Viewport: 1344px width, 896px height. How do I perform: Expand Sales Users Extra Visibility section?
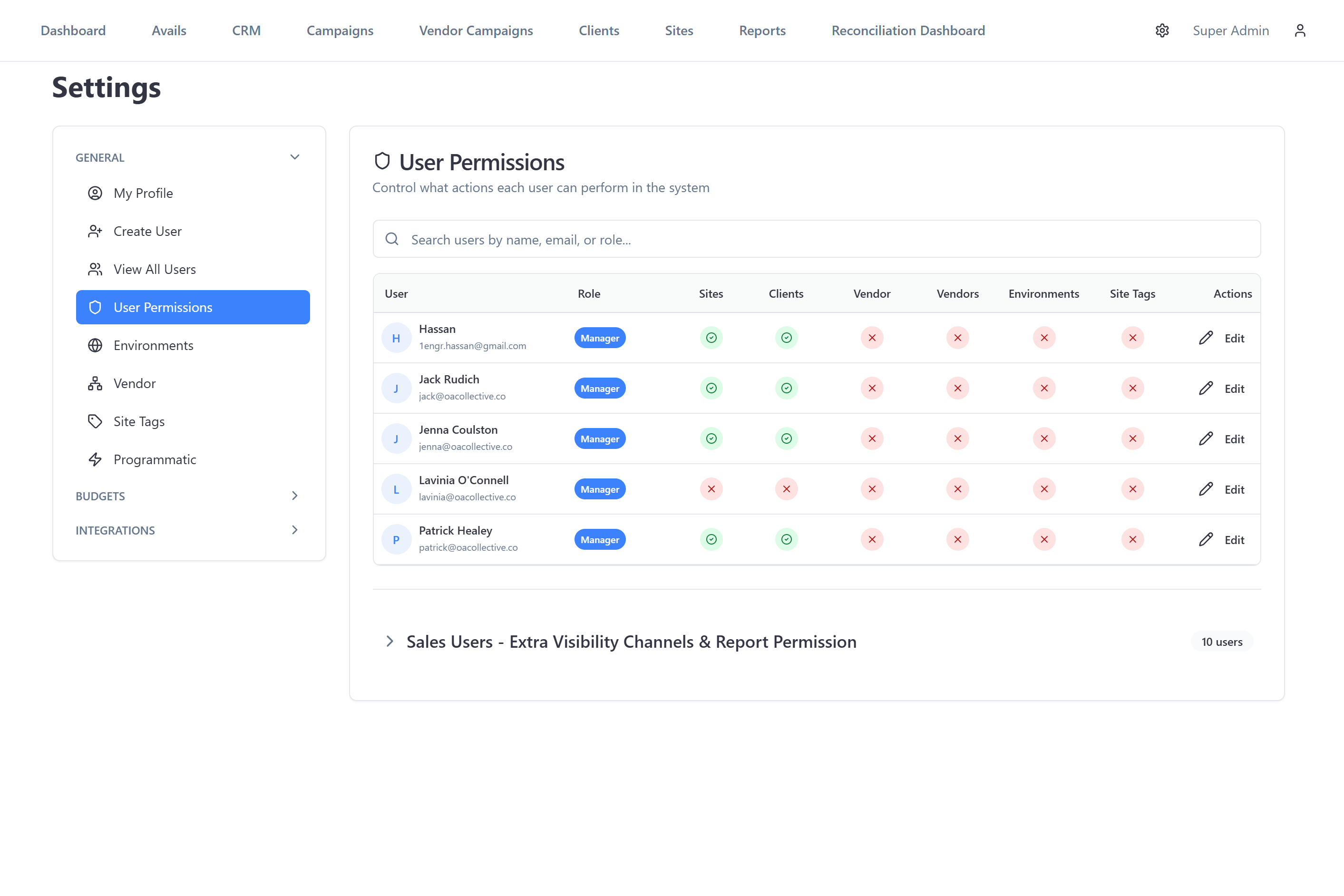(390, 641)
